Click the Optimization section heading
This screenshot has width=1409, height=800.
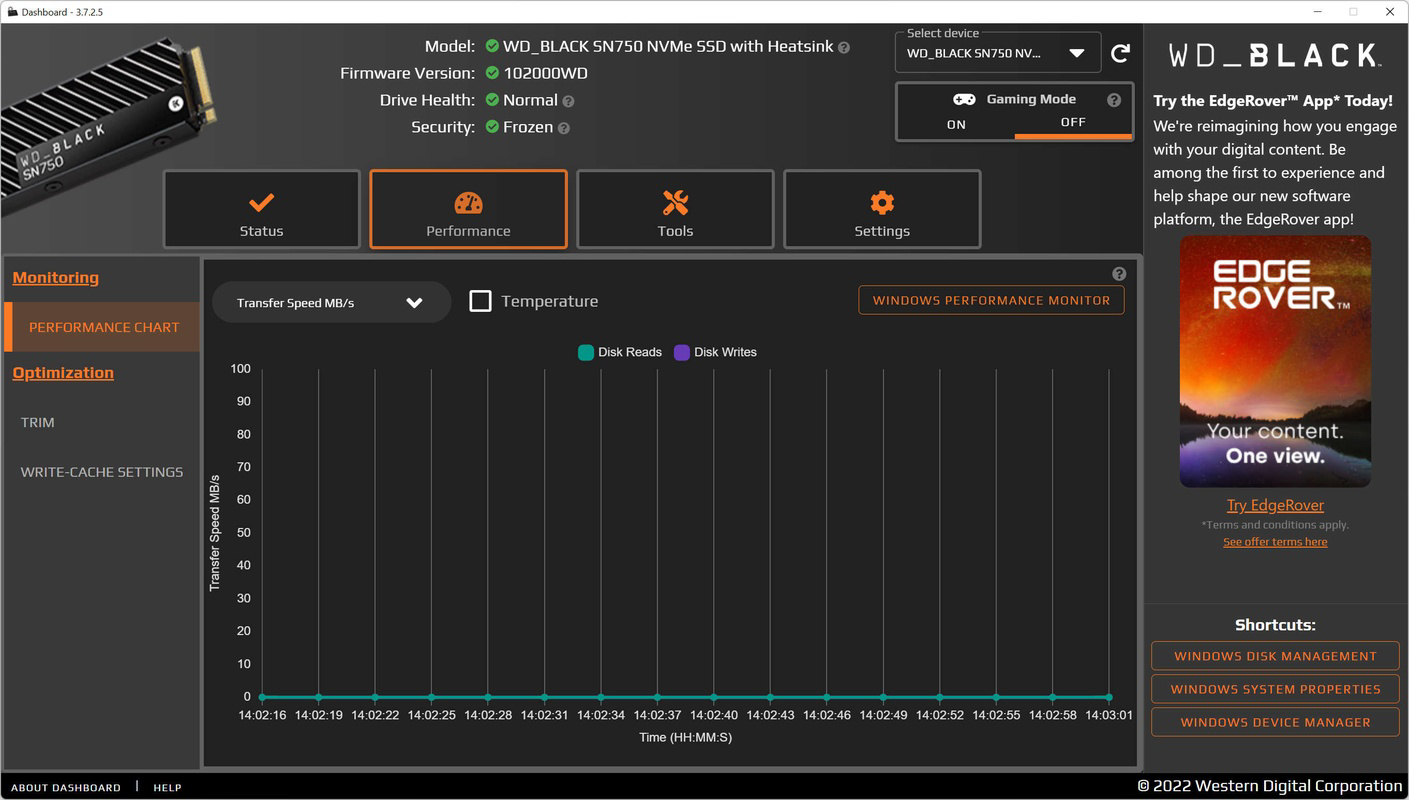click(x=63, y=373)
